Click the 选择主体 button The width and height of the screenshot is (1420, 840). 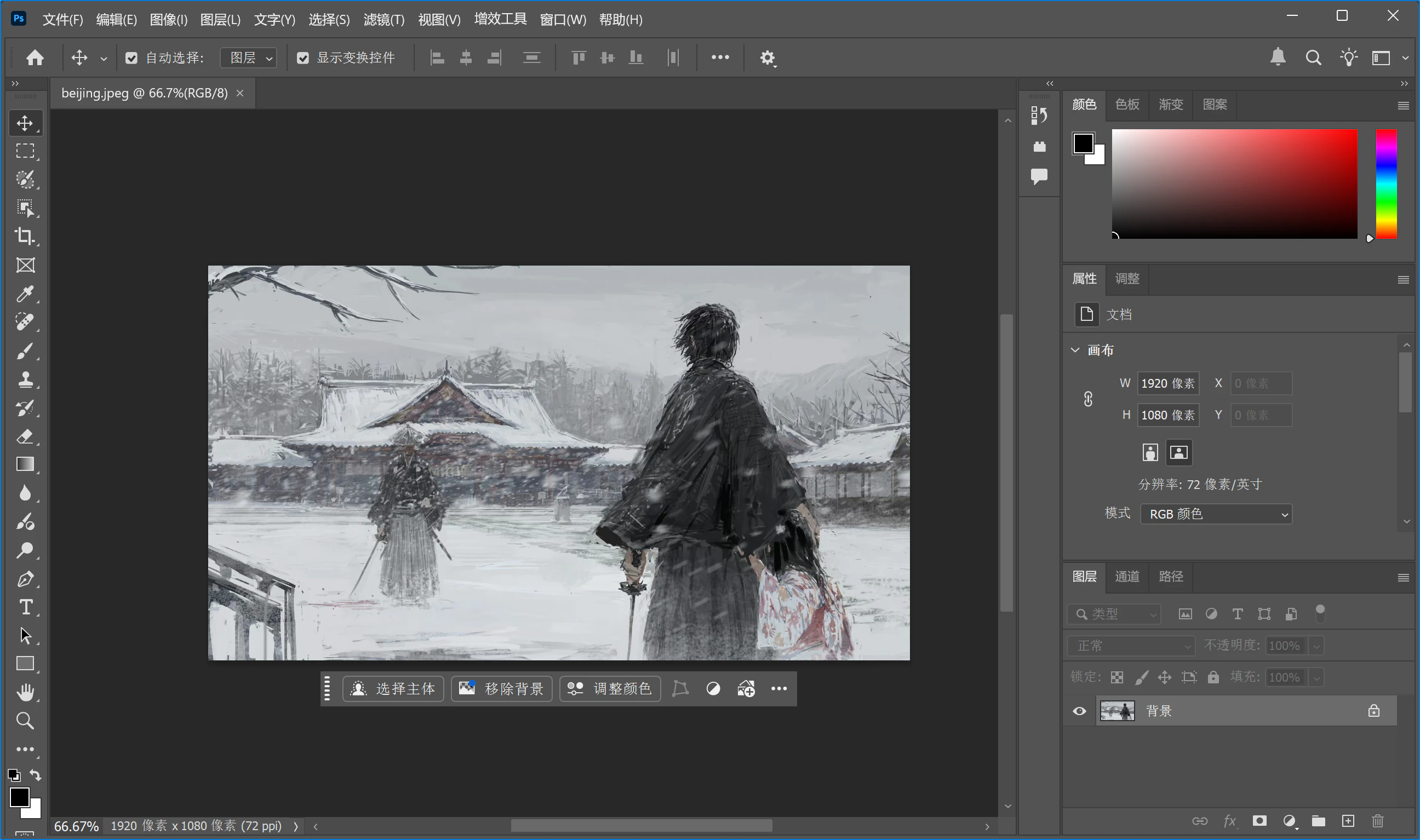pos(393,688)
